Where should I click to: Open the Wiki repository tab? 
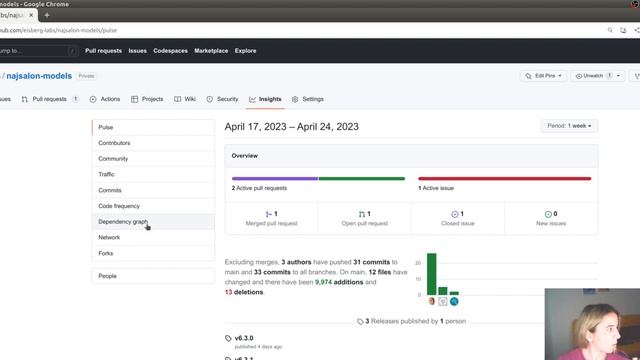click(185, 99)
